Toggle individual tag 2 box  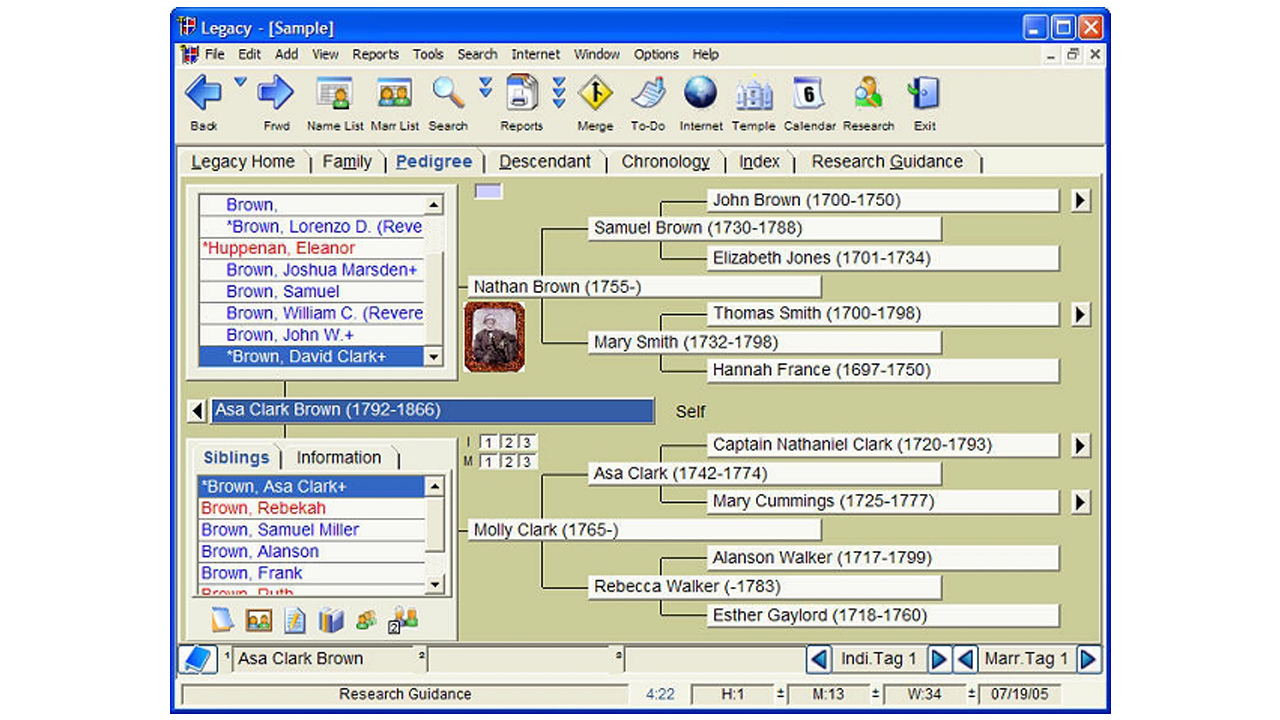point(507,442)
